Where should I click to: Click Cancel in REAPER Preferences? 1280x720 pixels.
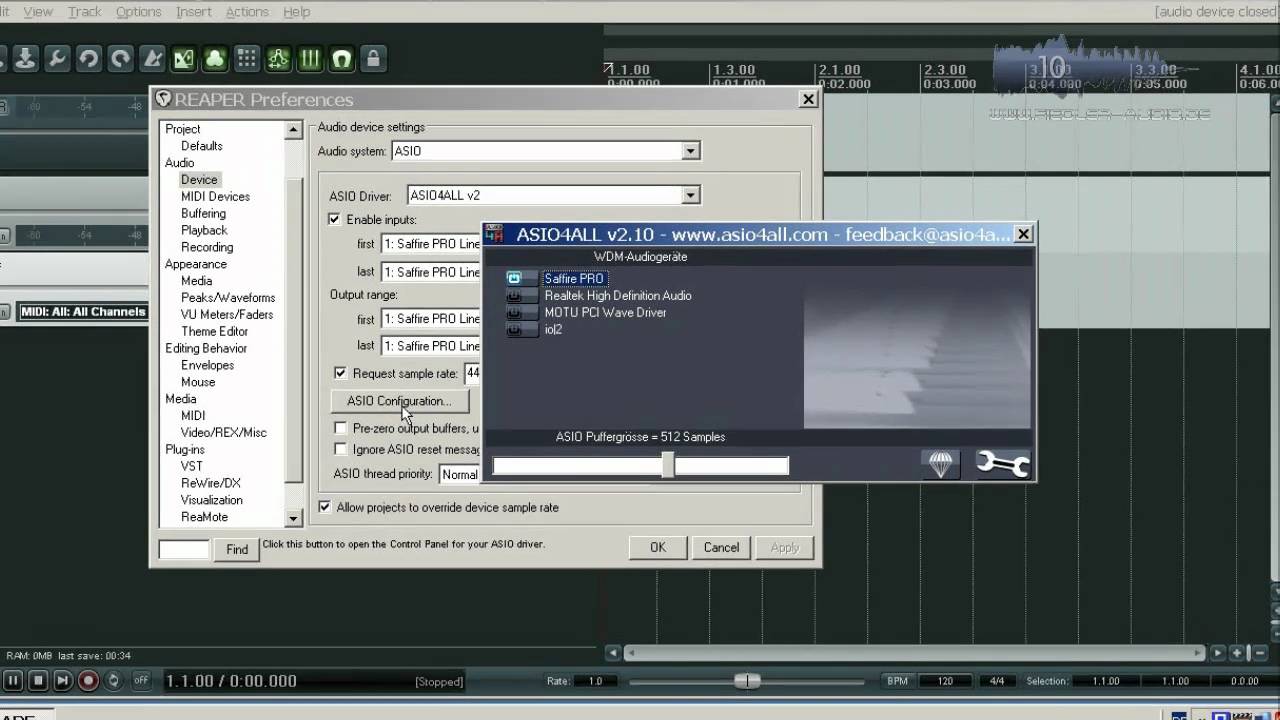tap(721, 547)
